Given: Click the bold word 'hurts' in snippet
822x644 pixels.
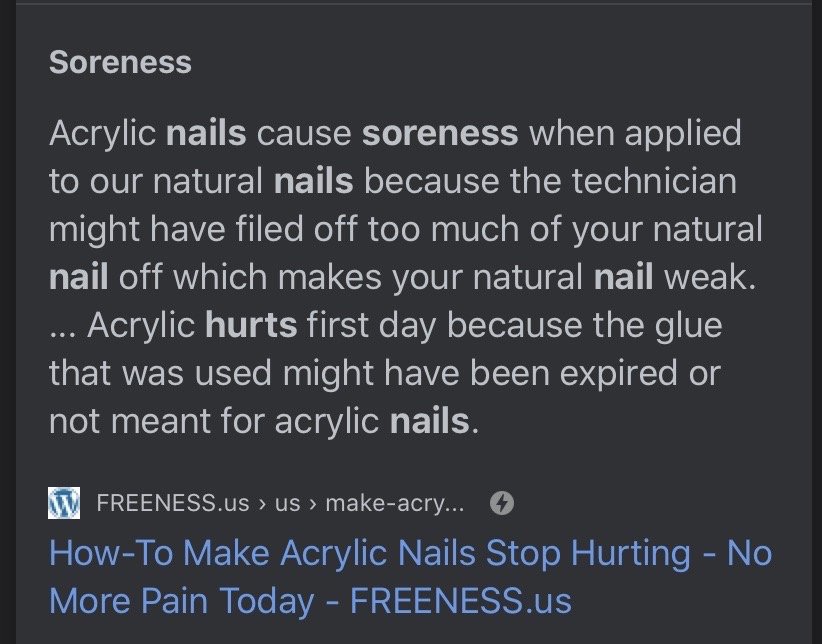Looking at the screenshot, I should pos(251,325).
